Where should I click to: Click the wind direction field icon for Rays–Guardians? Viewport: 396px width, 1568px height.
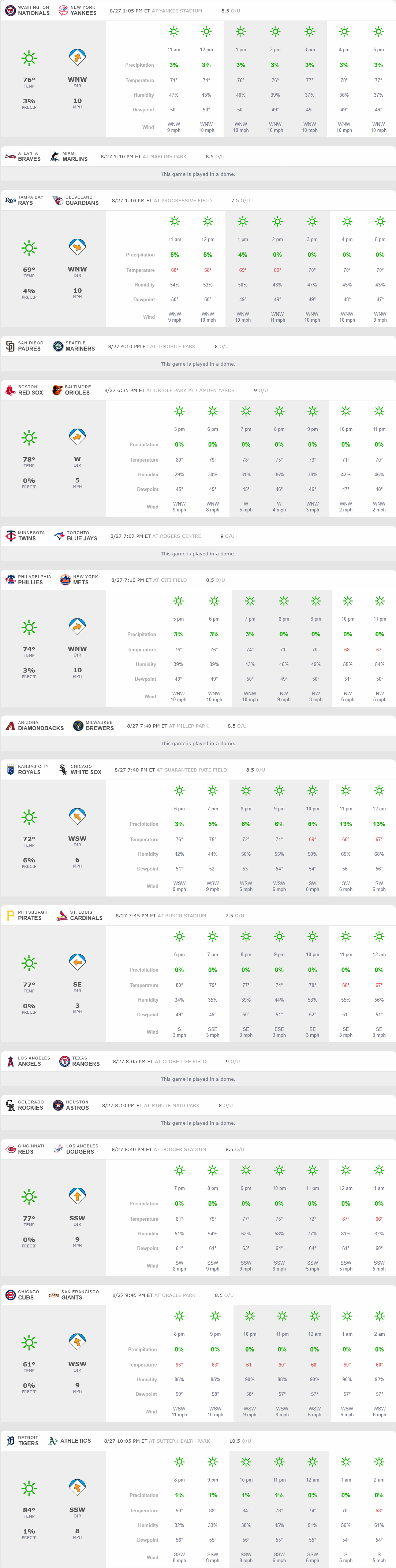coord(77,248)
